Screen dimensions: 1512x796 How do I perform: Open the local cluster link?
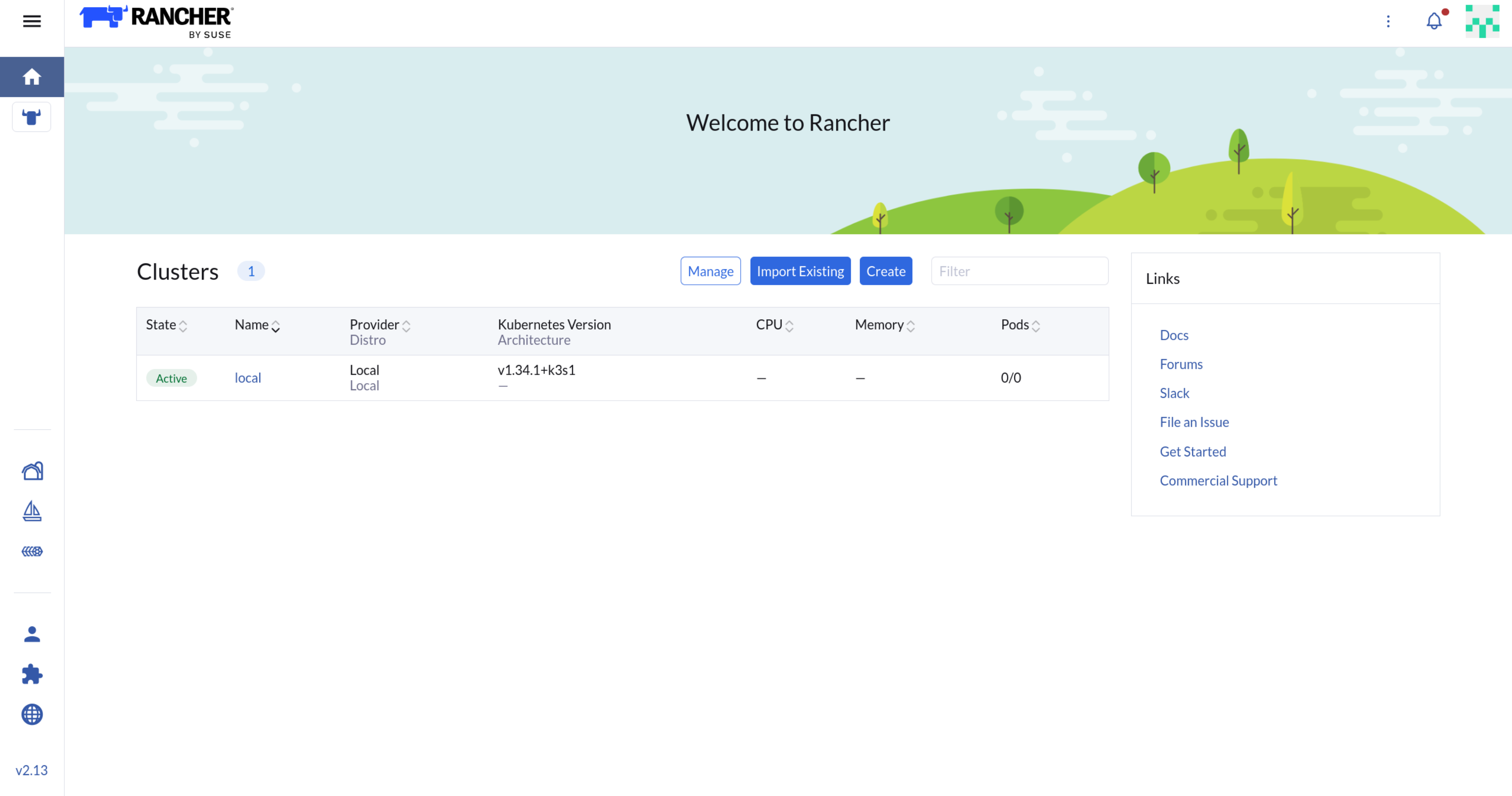pos(248,378)
